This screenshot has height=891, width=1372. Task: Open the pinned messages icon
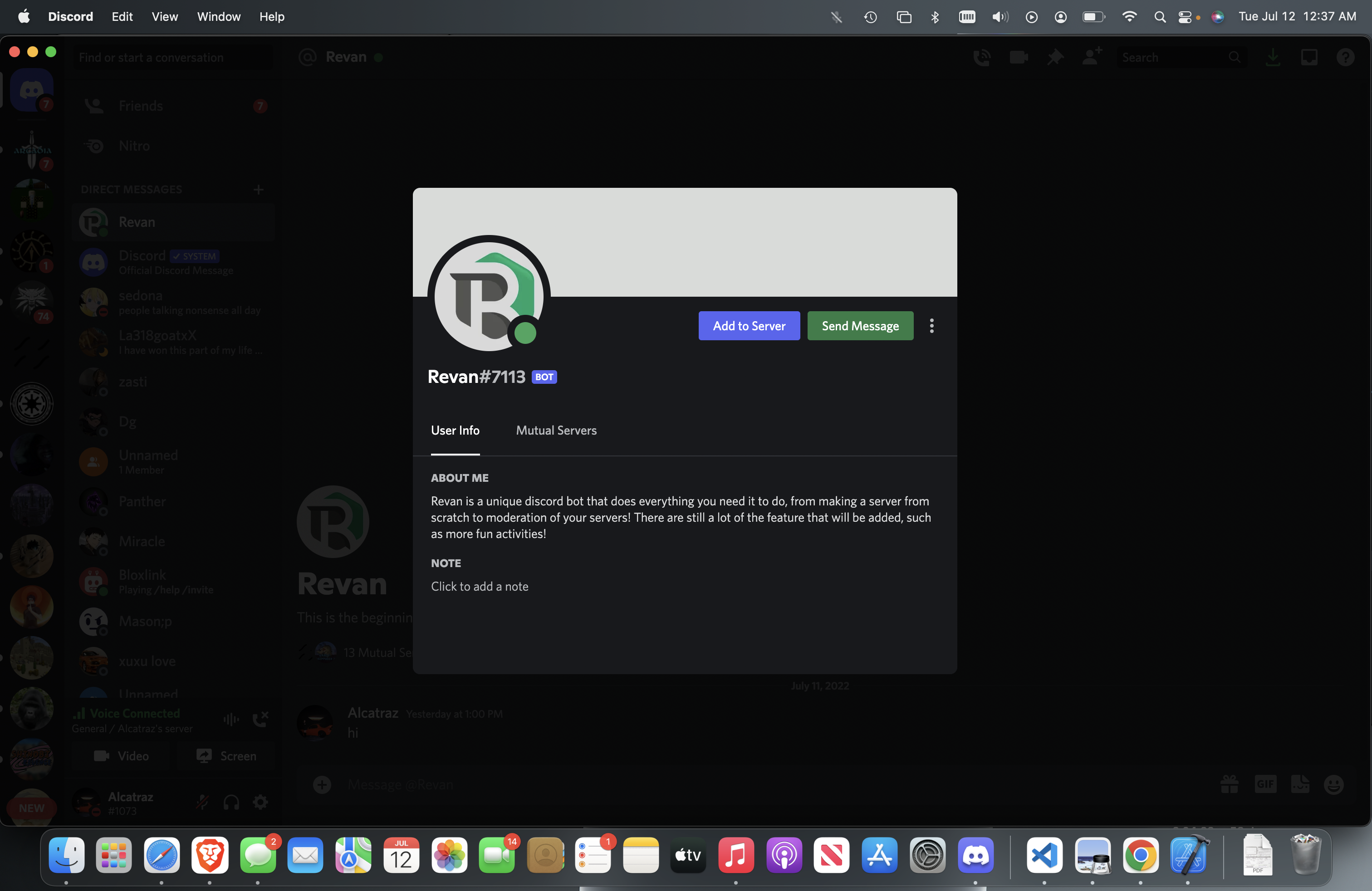coord(1055,57)
